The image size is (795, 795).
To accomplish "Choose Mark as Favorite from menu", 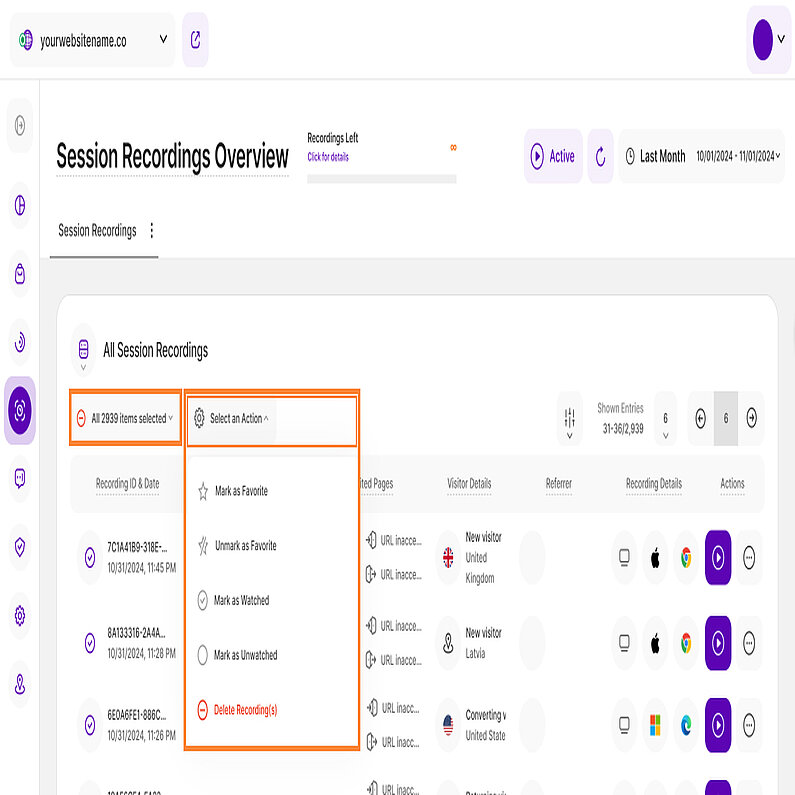I will click(x=240, y=491).
